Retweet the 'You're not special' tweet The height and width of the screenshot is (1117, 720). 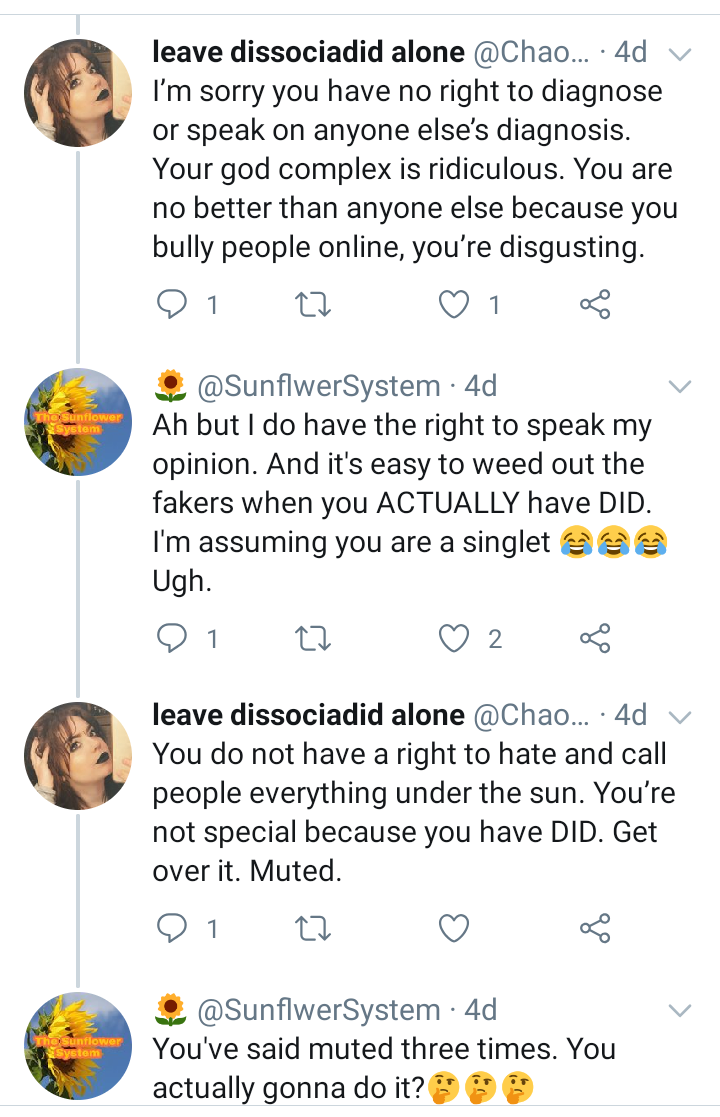coord(314,929)
